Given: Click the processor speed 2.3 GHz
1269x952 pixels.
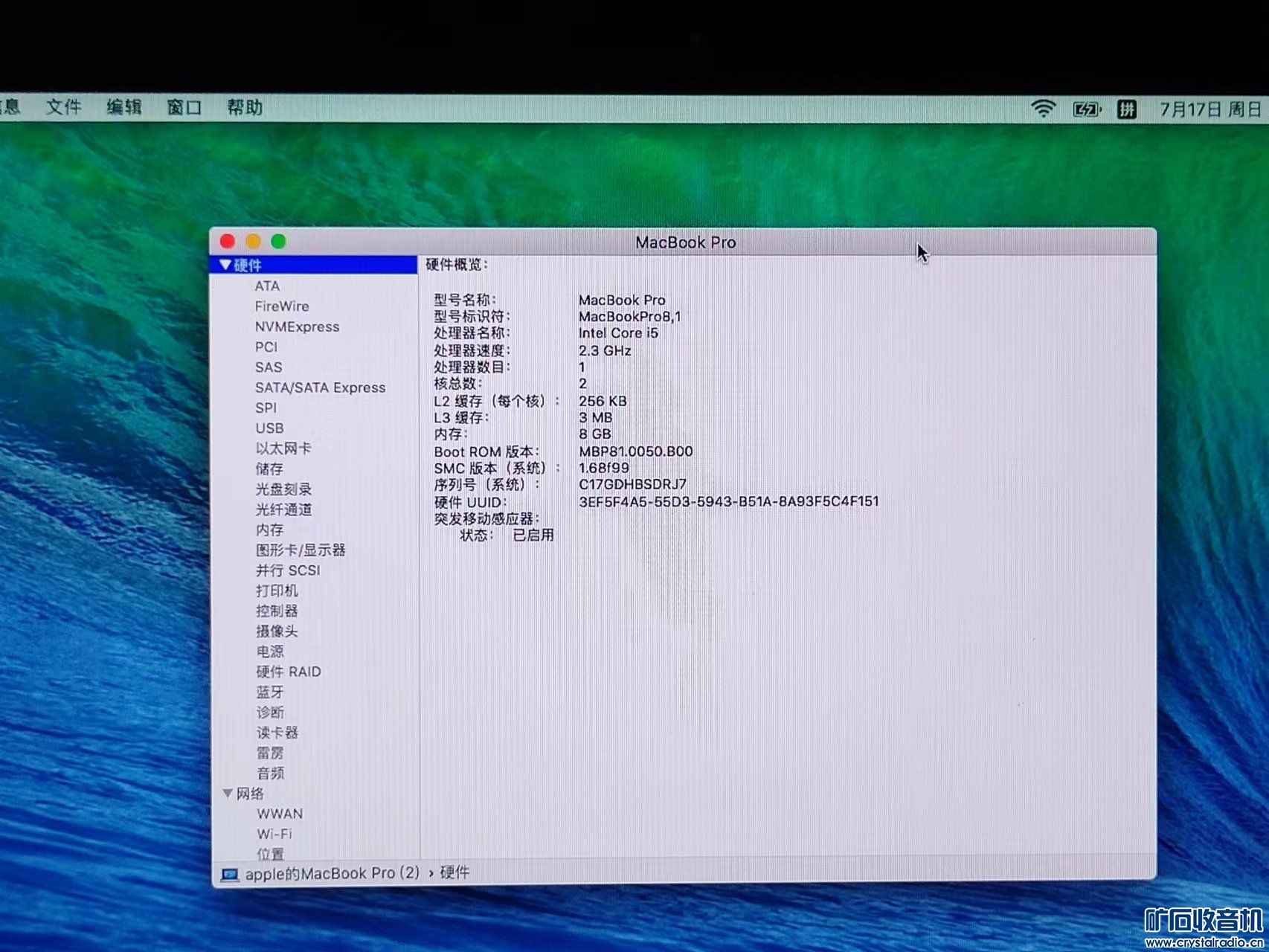Looking at the screenshot, I should (605, 350).
